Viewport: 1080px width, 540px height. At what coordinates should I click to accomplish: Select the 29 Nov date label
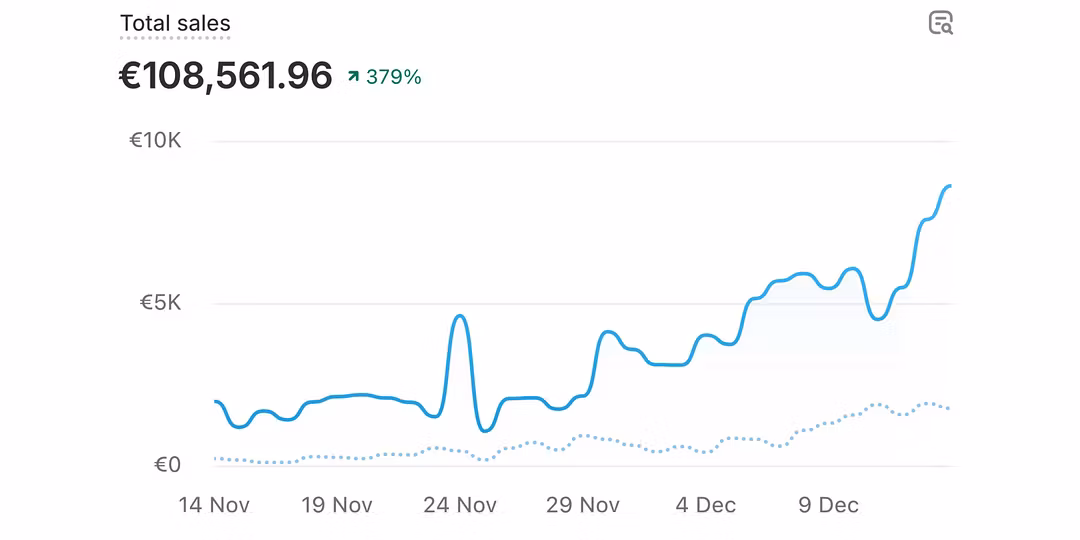[583, 505]
